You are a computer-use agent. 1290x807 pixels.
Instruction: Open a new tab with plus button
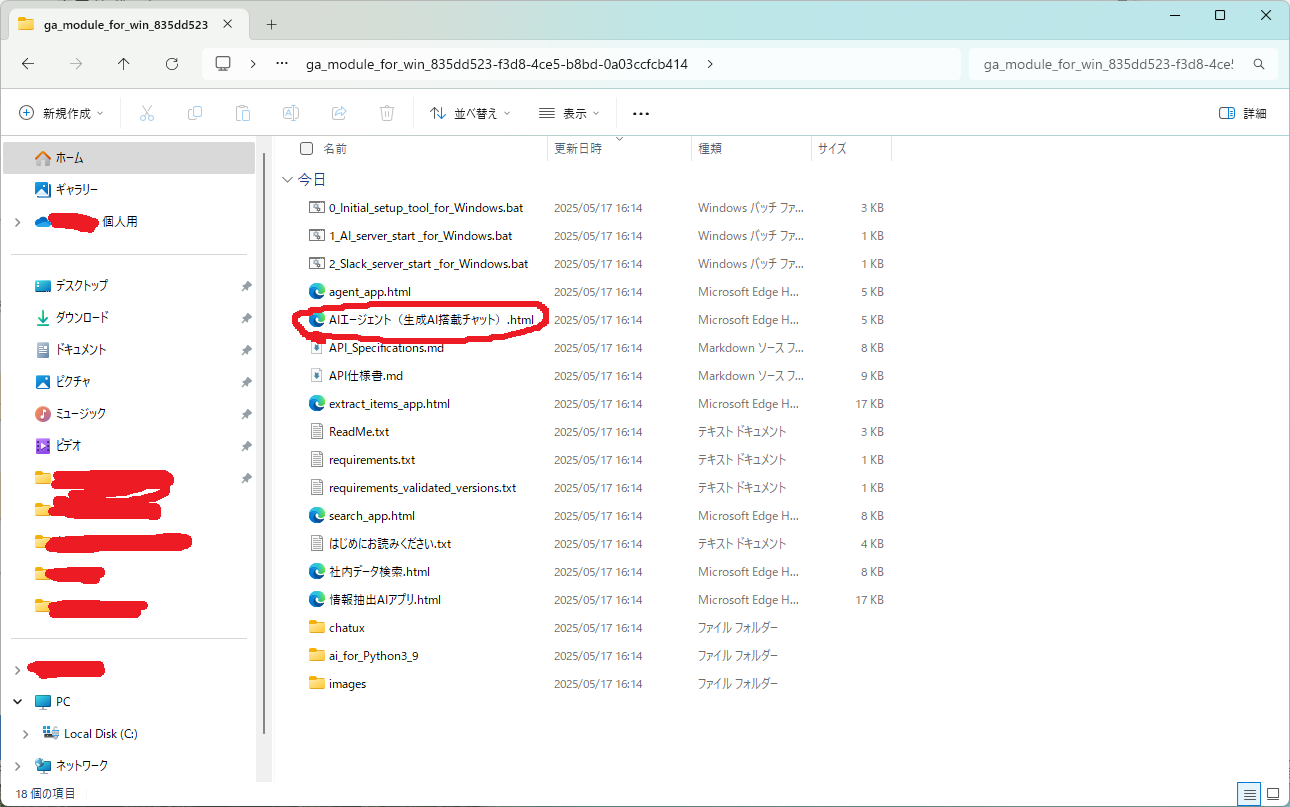(x=271, y=24)
